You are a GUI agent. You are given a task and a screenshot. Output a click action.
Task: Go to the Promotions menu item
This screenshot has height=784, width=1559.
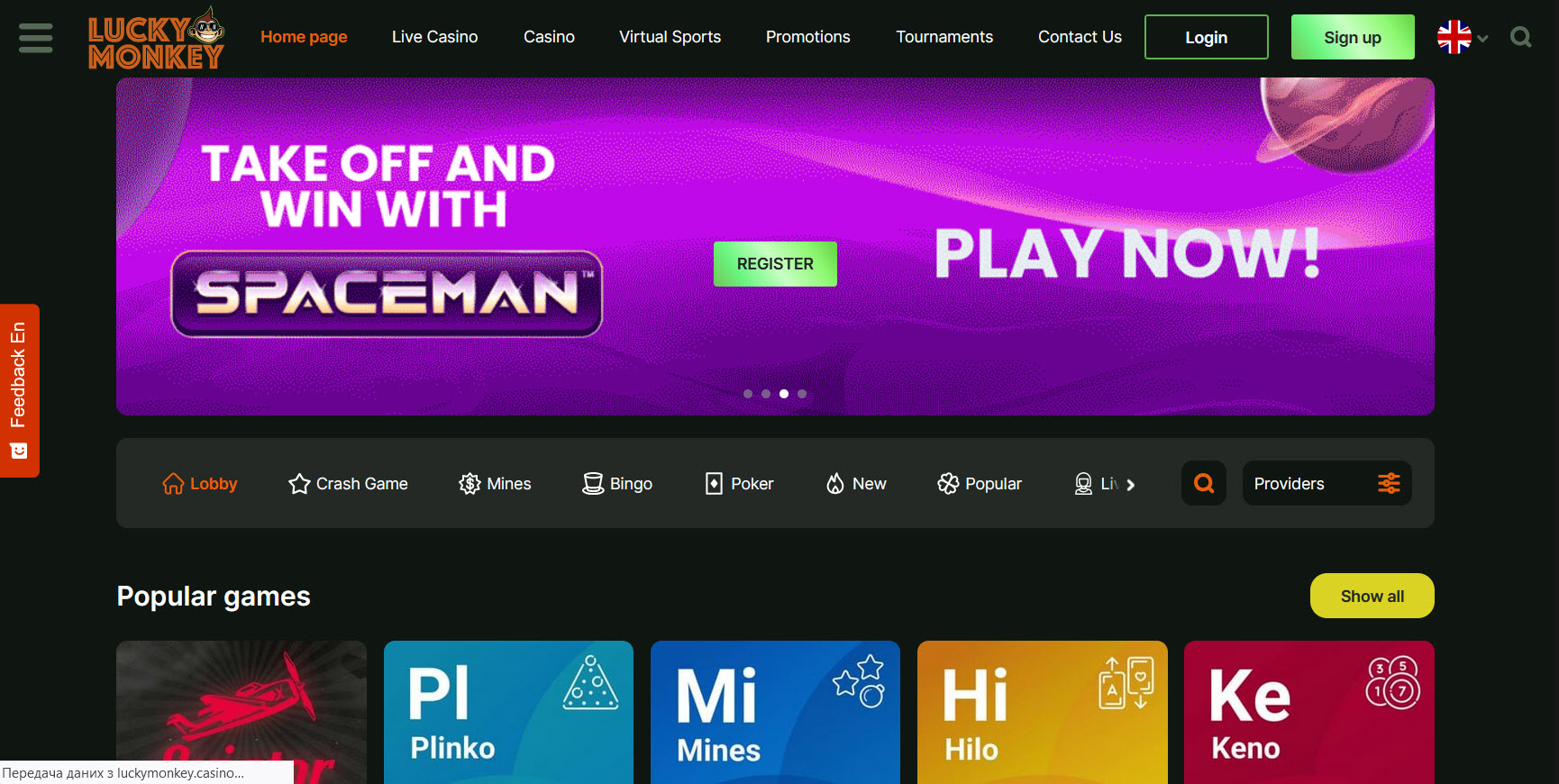click(807, 37)
